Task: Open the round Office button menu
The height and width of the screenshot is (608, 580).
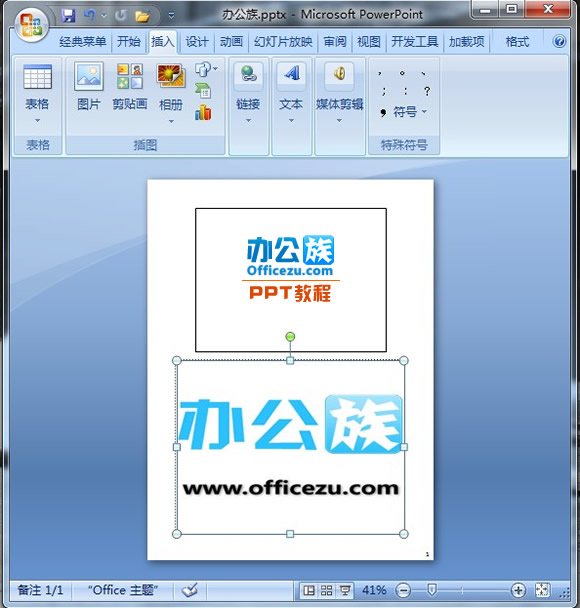Action: [31, 24]
